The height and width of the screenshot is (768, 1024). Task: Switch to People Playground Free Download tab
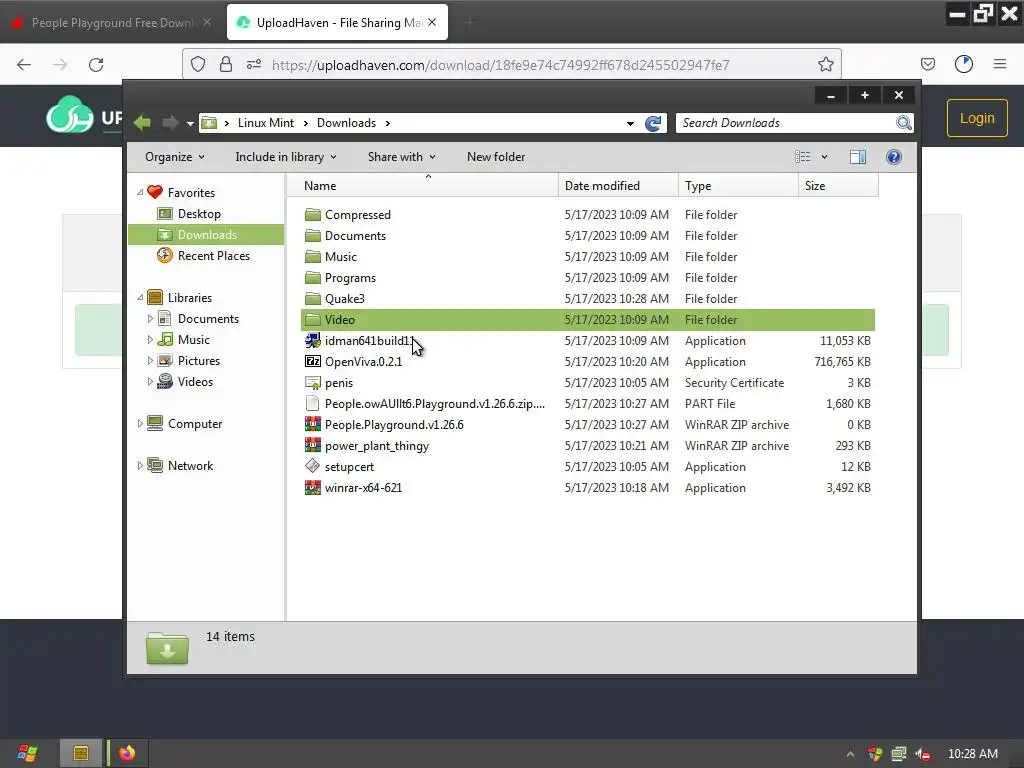point(112,22)
